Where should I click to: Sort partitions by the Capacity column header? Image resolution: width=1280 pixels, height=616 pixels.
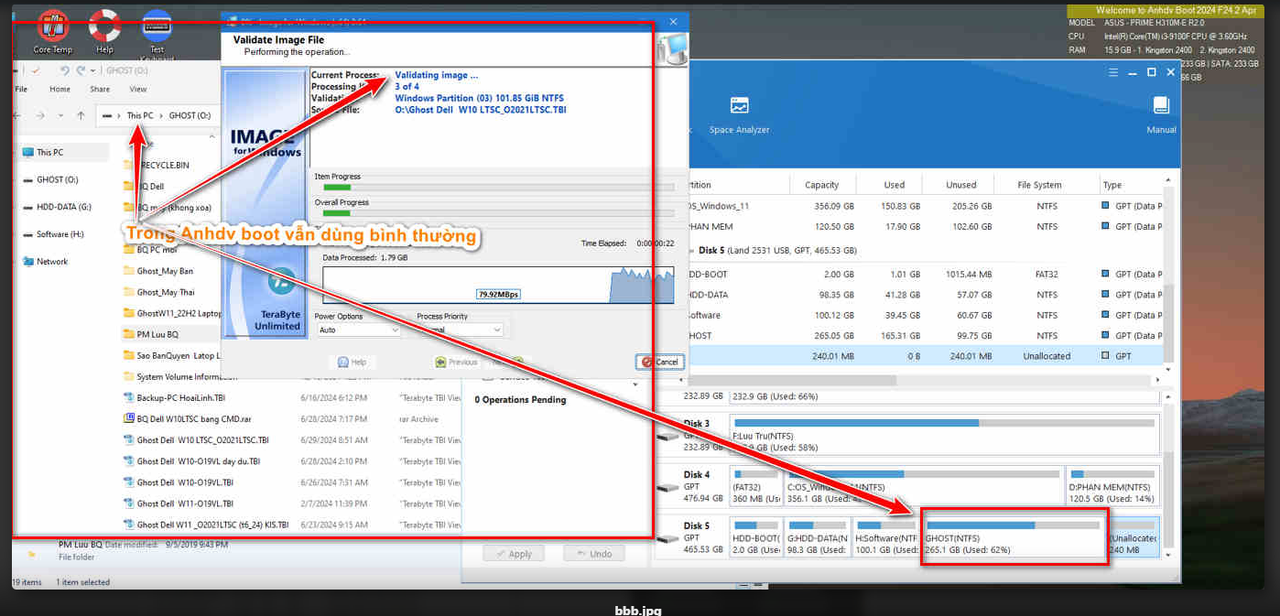point(822,185)
